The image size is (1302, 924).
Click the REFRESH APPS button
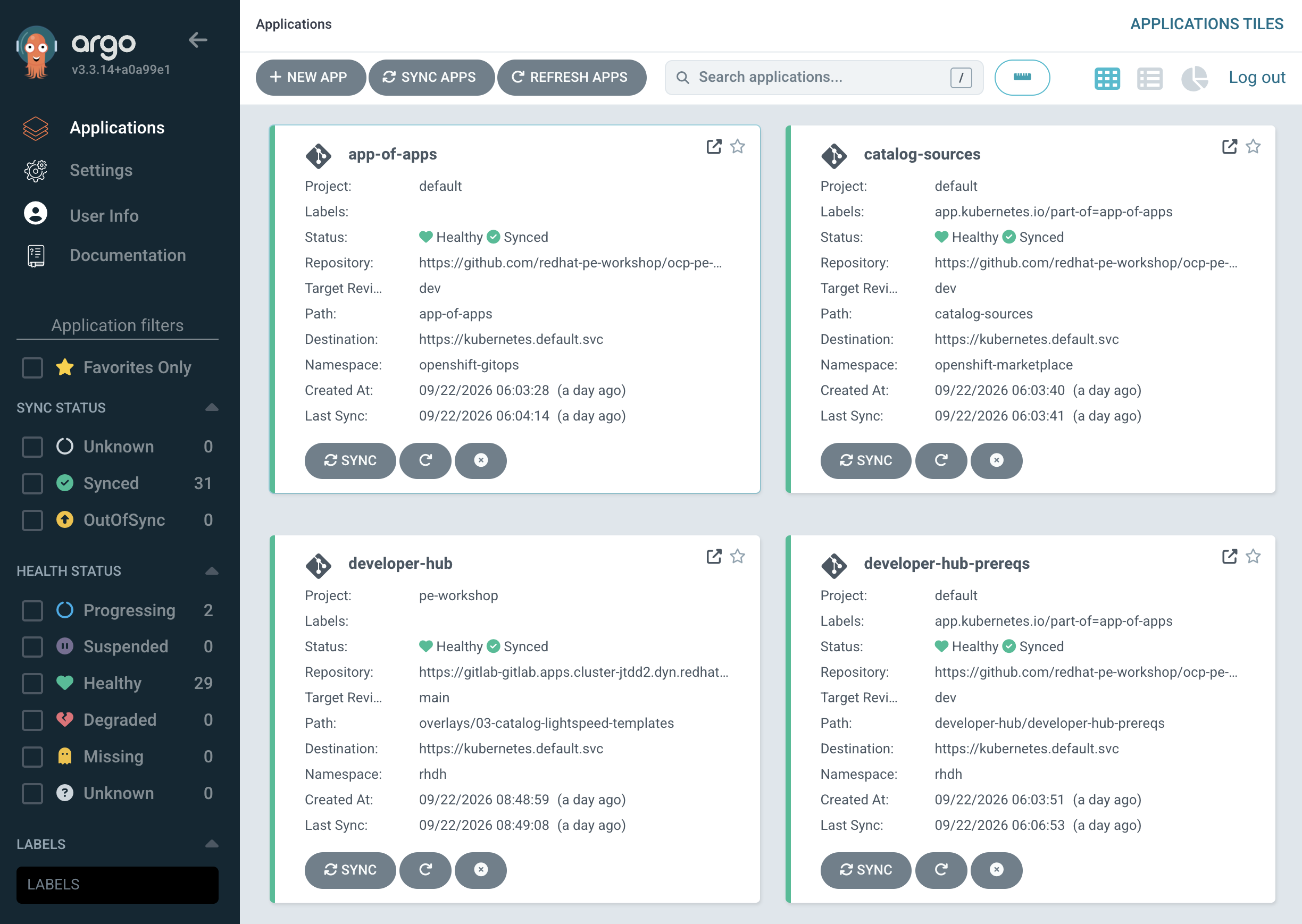571,78
